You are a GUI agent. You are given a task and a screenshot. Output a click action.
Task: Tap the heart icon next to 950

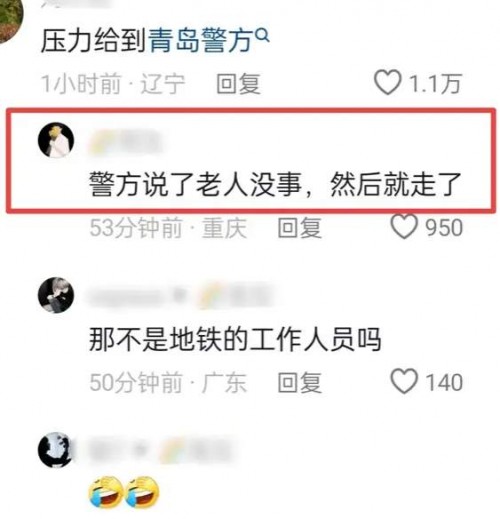(404, 226)
